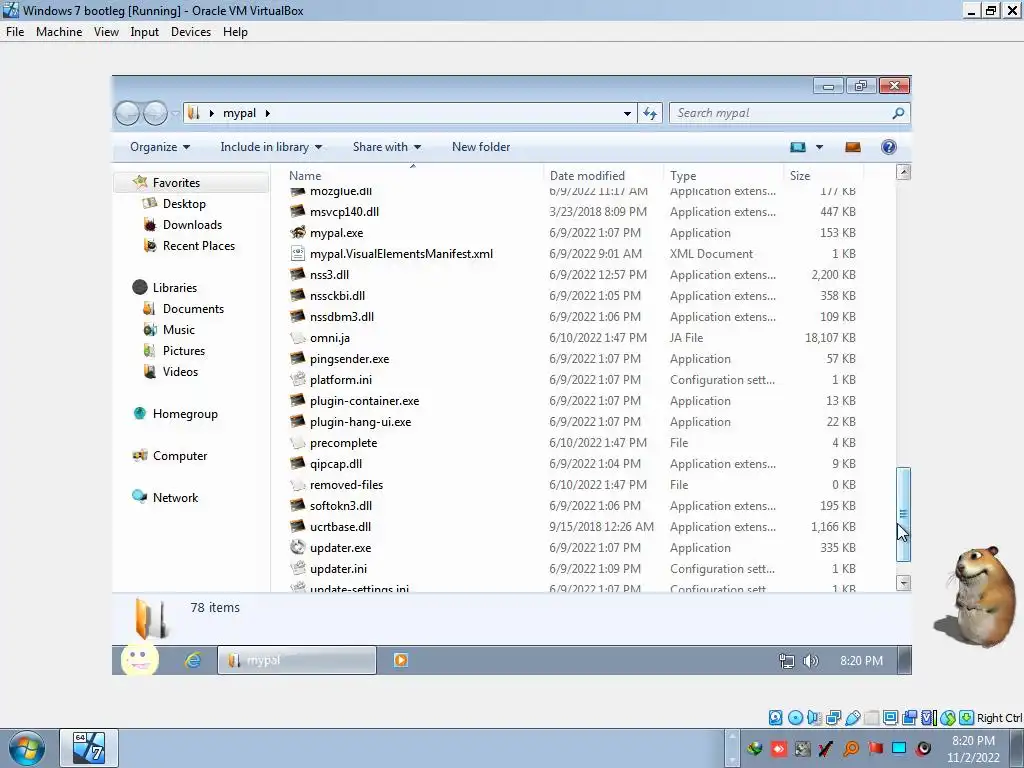Open Pictures library
This screenshot has width=1024, height=768.
(184, 351)
